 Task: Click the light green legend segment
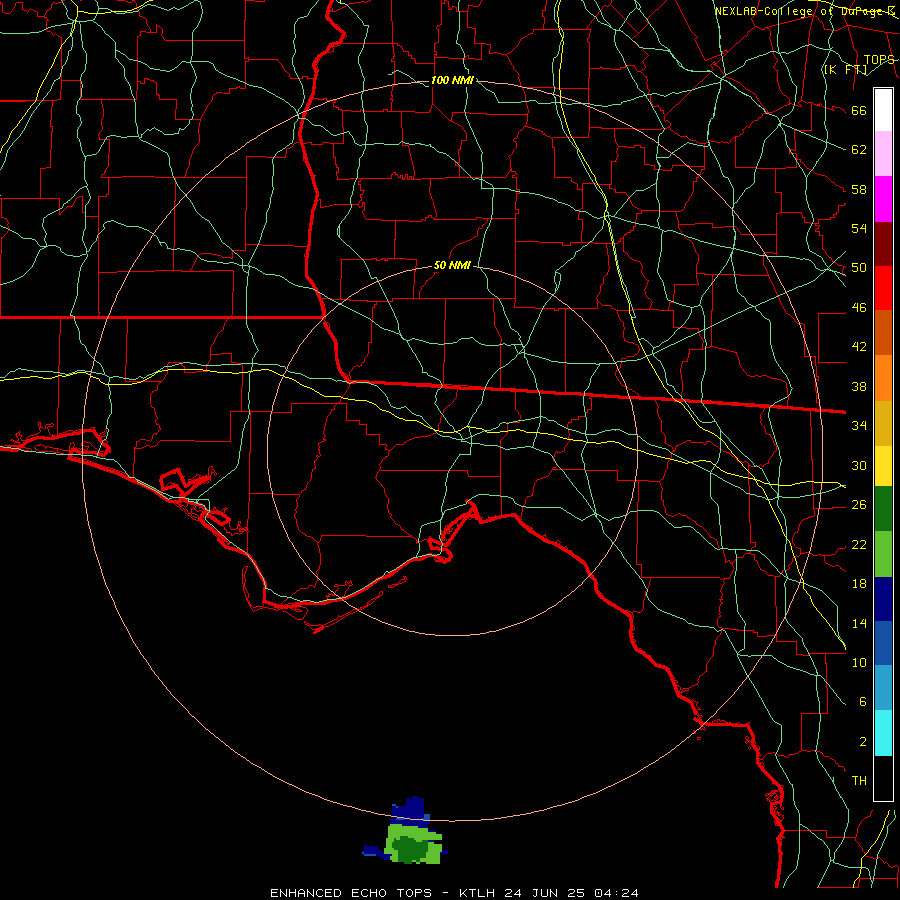883,554
